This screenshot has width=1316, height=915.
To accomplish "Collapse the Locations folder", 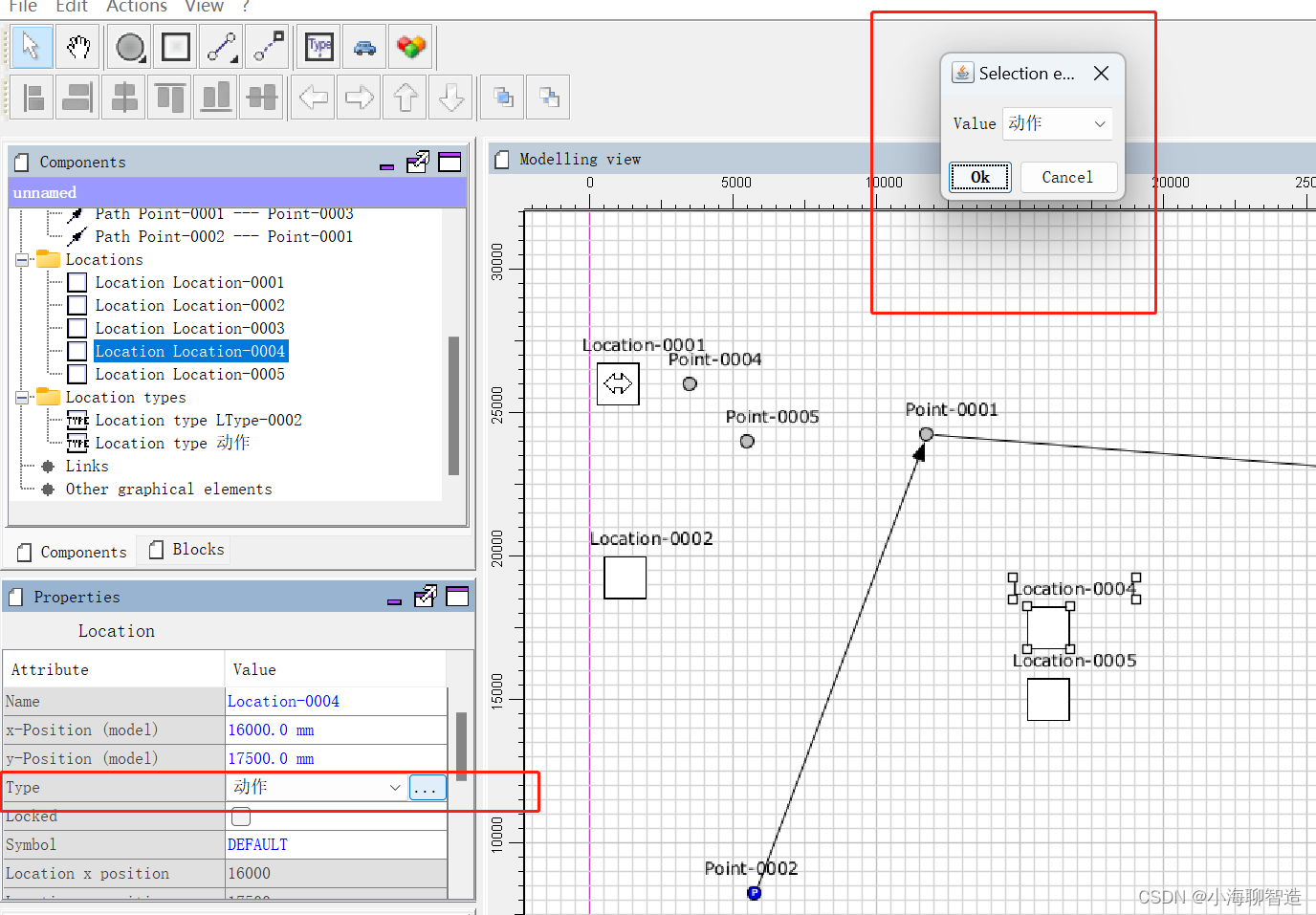I will 22,260.
